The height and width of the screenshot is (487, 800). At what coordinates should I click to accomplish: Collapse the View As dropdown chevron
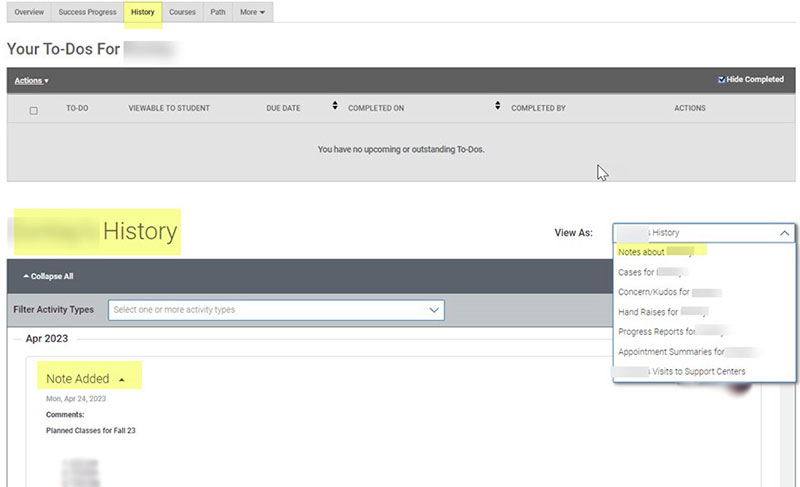tap(784, 232)
